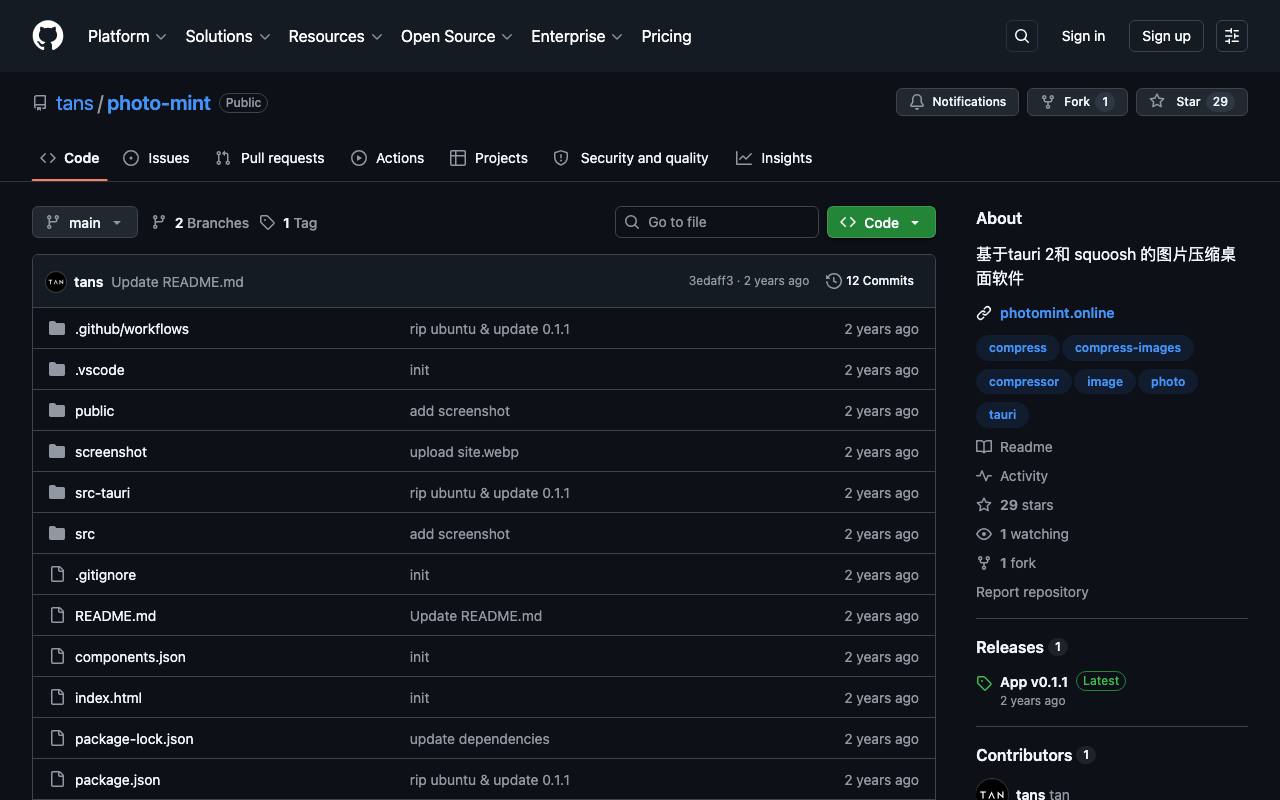The height and width of the screenshot is (800, 1280).
Task: Click the folder icon beside src-tauri
Action: tap(57, 492)
